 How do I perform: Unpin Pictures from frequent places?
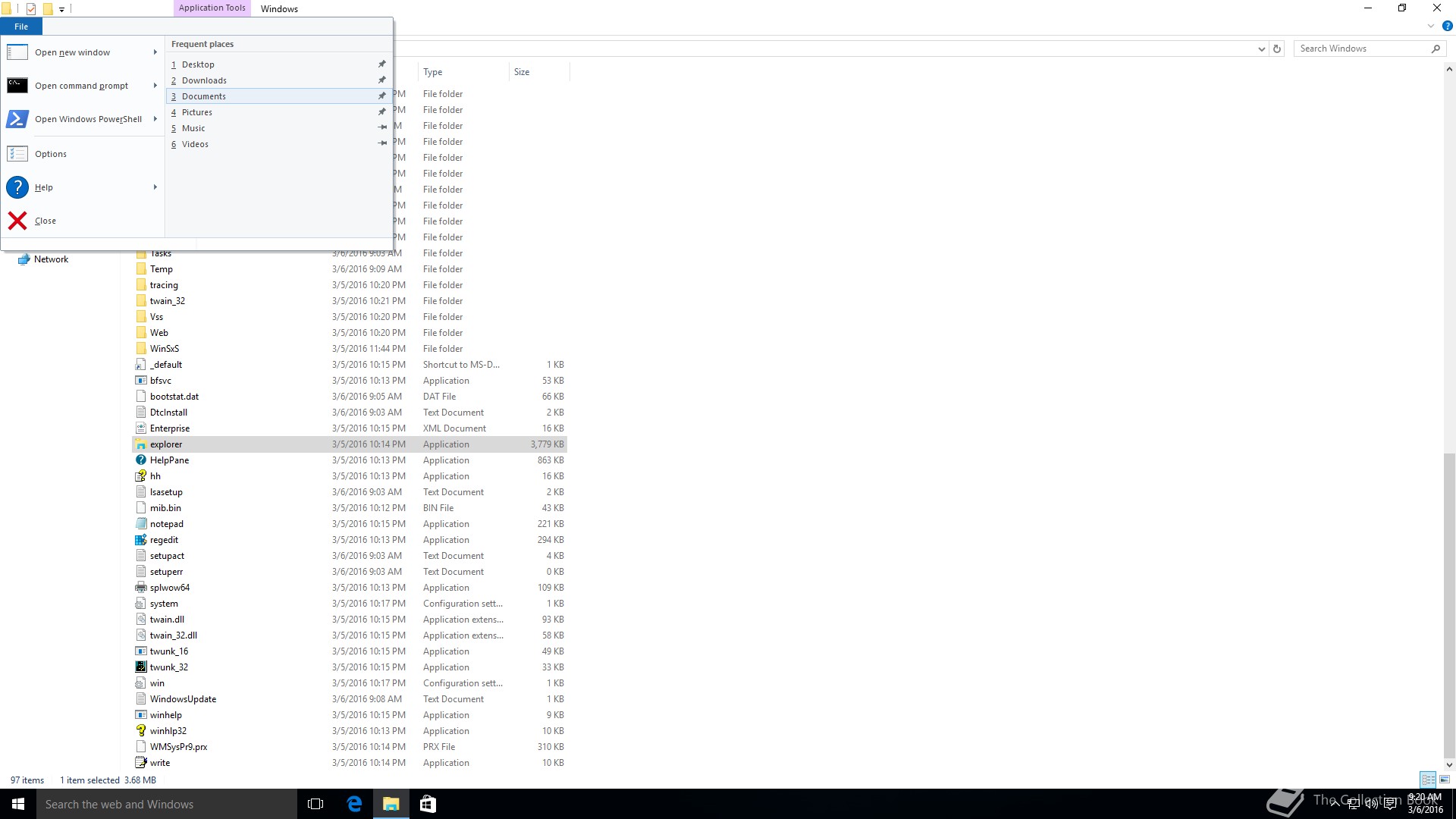point(382,112)
